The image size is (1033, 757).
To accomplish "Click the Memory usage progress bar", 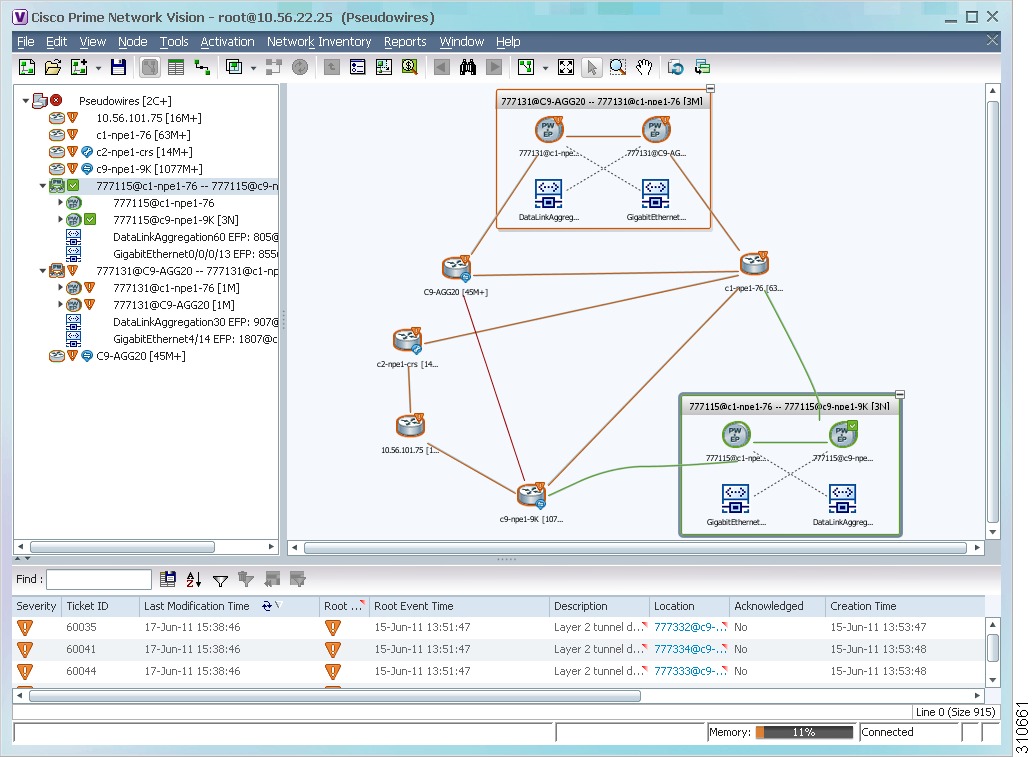I will (804, 732).
